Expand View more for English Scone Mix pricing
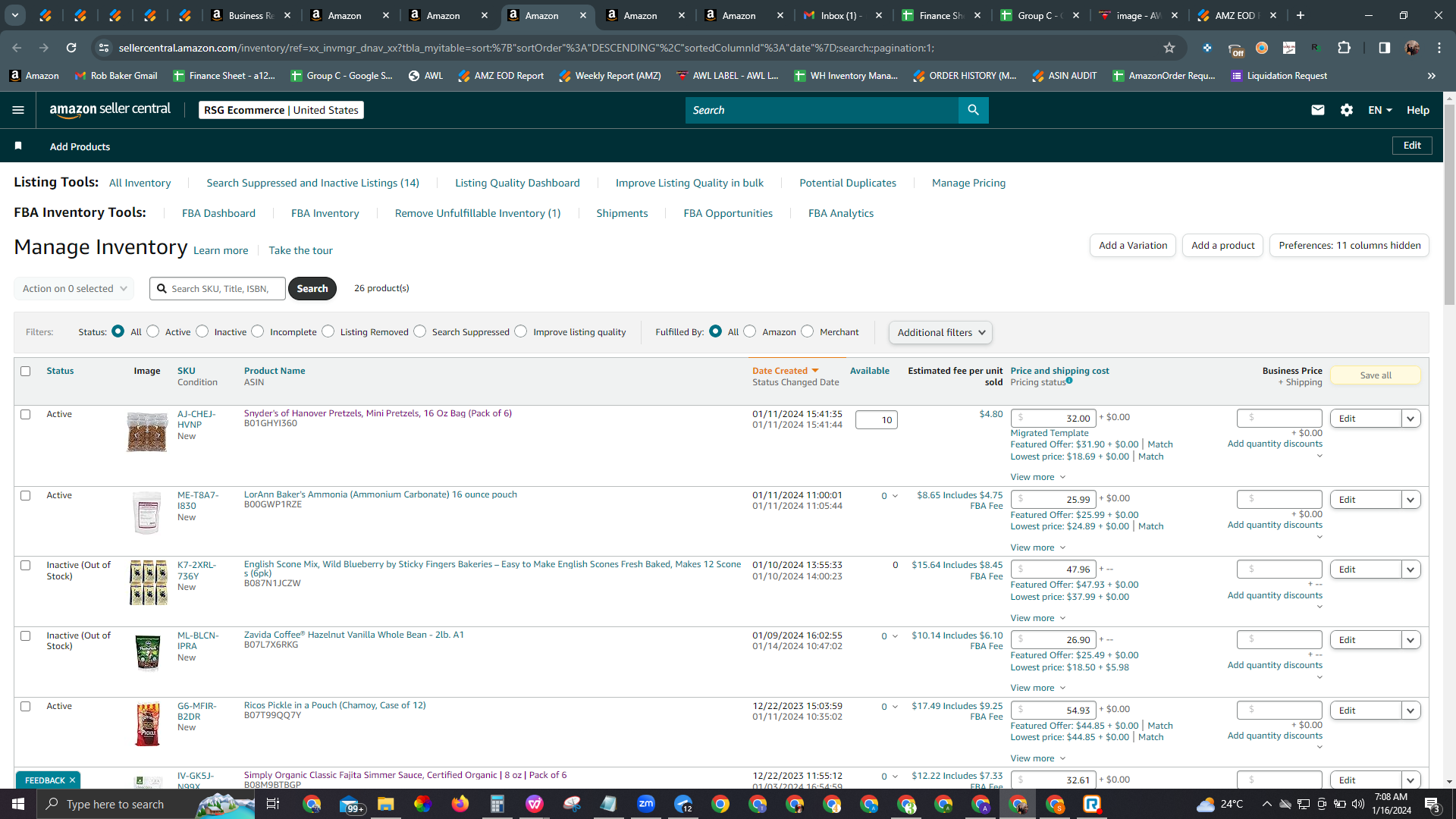Screen dimensions: 1456x819 [1038, 618]
